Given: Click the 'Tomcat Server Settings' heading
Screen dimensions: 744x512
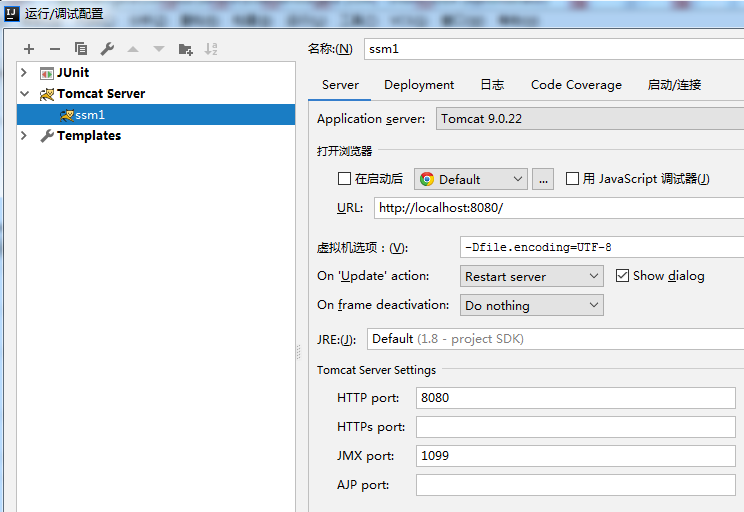Looking at the screenshot, I should coord(376,370).
